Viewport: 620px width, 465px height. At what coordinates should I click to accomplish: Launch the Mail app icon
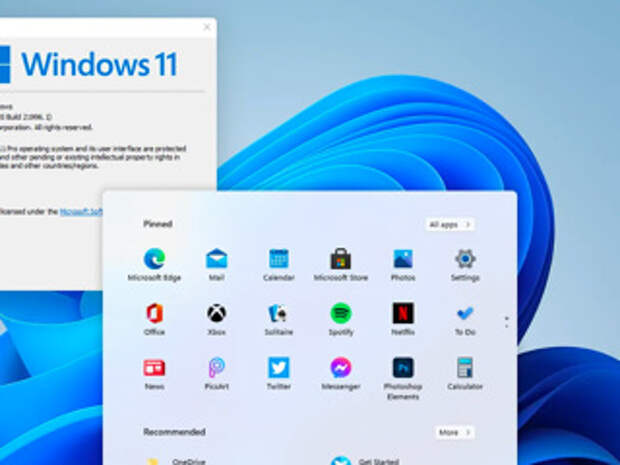click(x=216, y=259)
